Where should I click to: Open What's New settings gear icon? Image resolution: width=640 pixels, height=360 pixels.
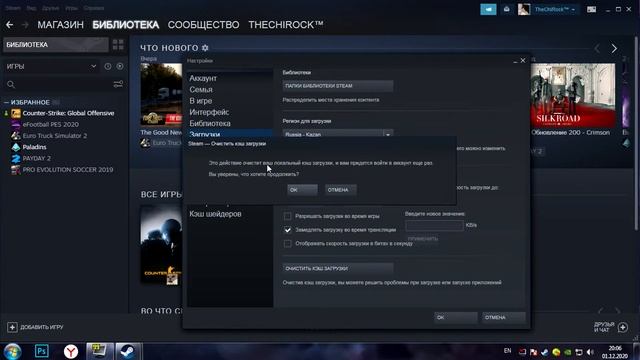coord(205,48)
